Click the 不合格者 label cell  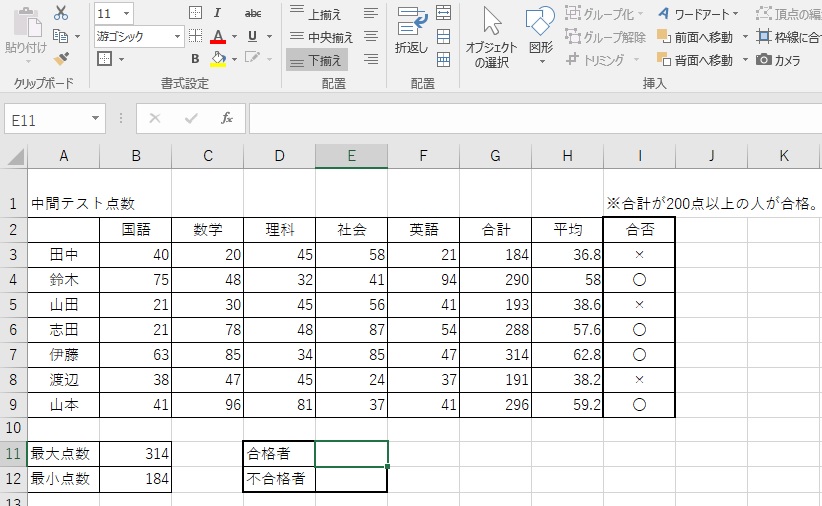tap(279, 479)
